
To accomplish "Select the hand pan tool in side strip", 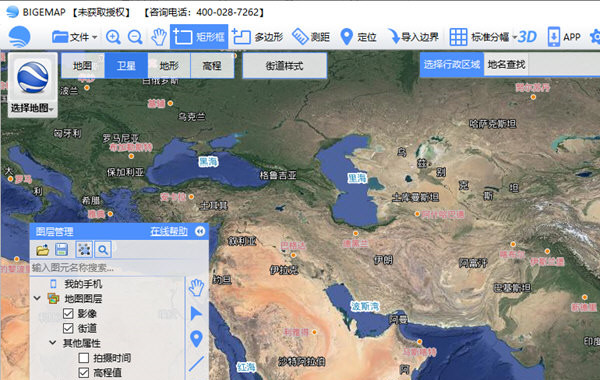I will [196, 288].
